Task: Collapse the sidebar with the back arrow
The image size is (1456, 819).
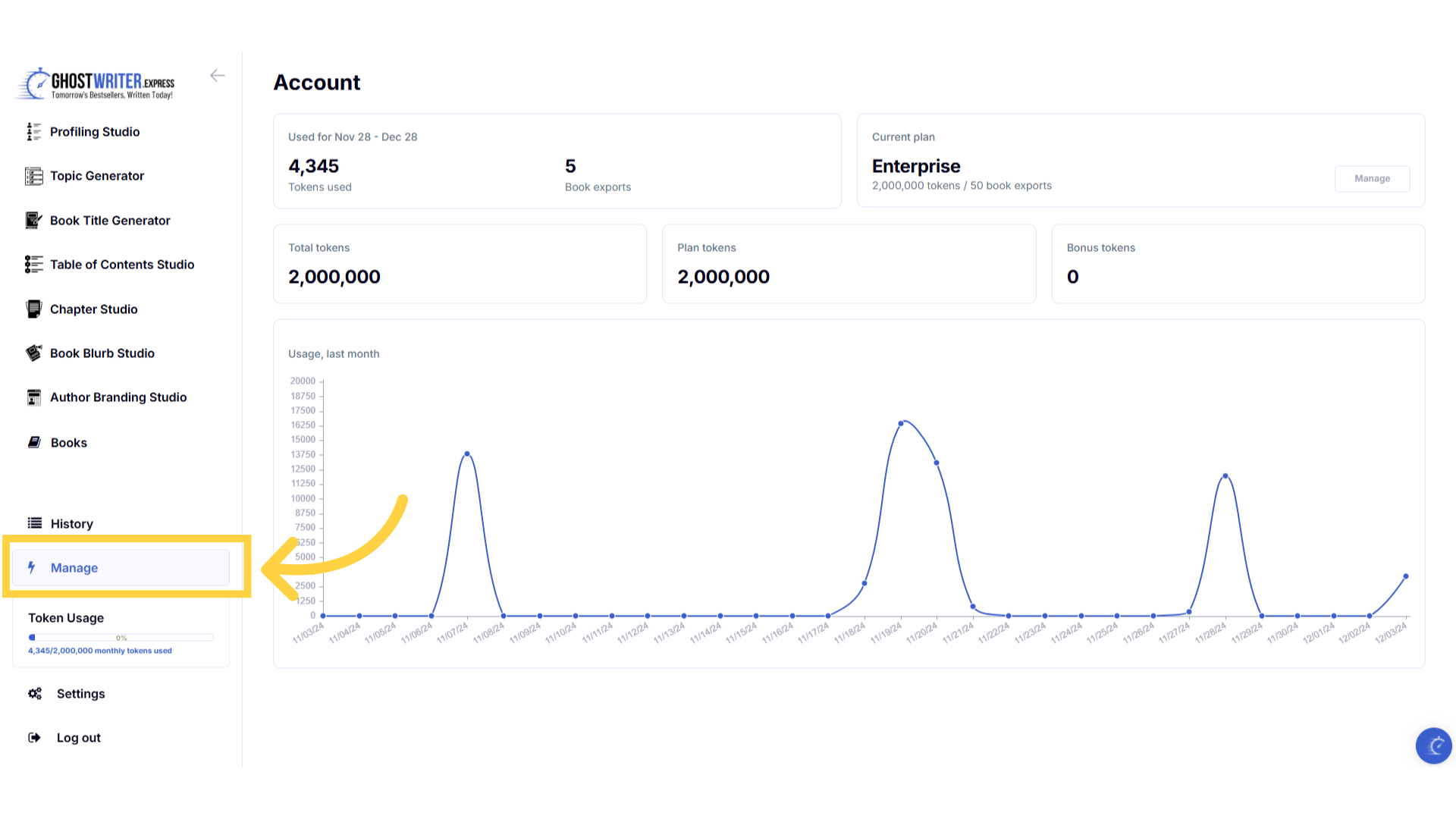Action: (x=218, y=75)
